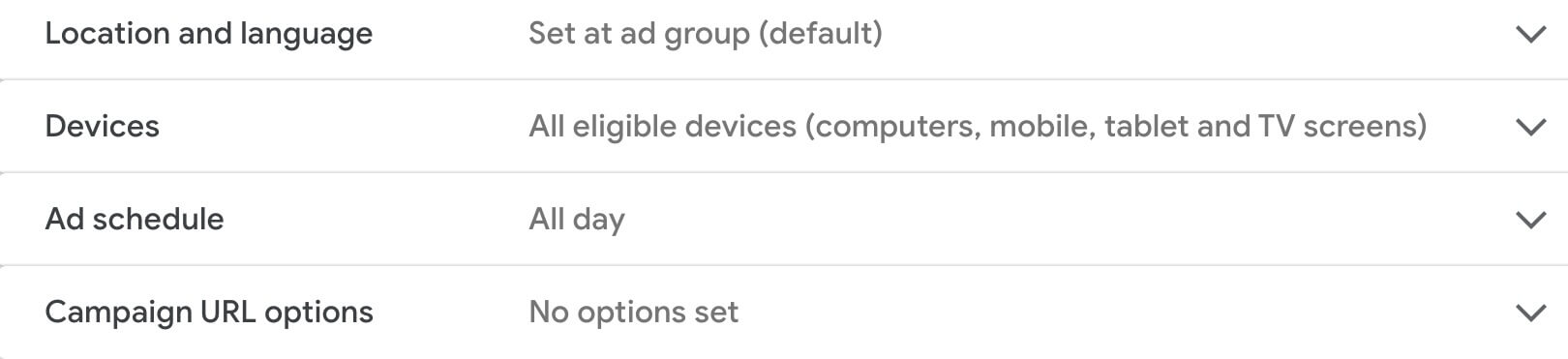This screenshot has width=1568, height=359.
Task: Open the Ad schedule label
Action: pos(135,220)
